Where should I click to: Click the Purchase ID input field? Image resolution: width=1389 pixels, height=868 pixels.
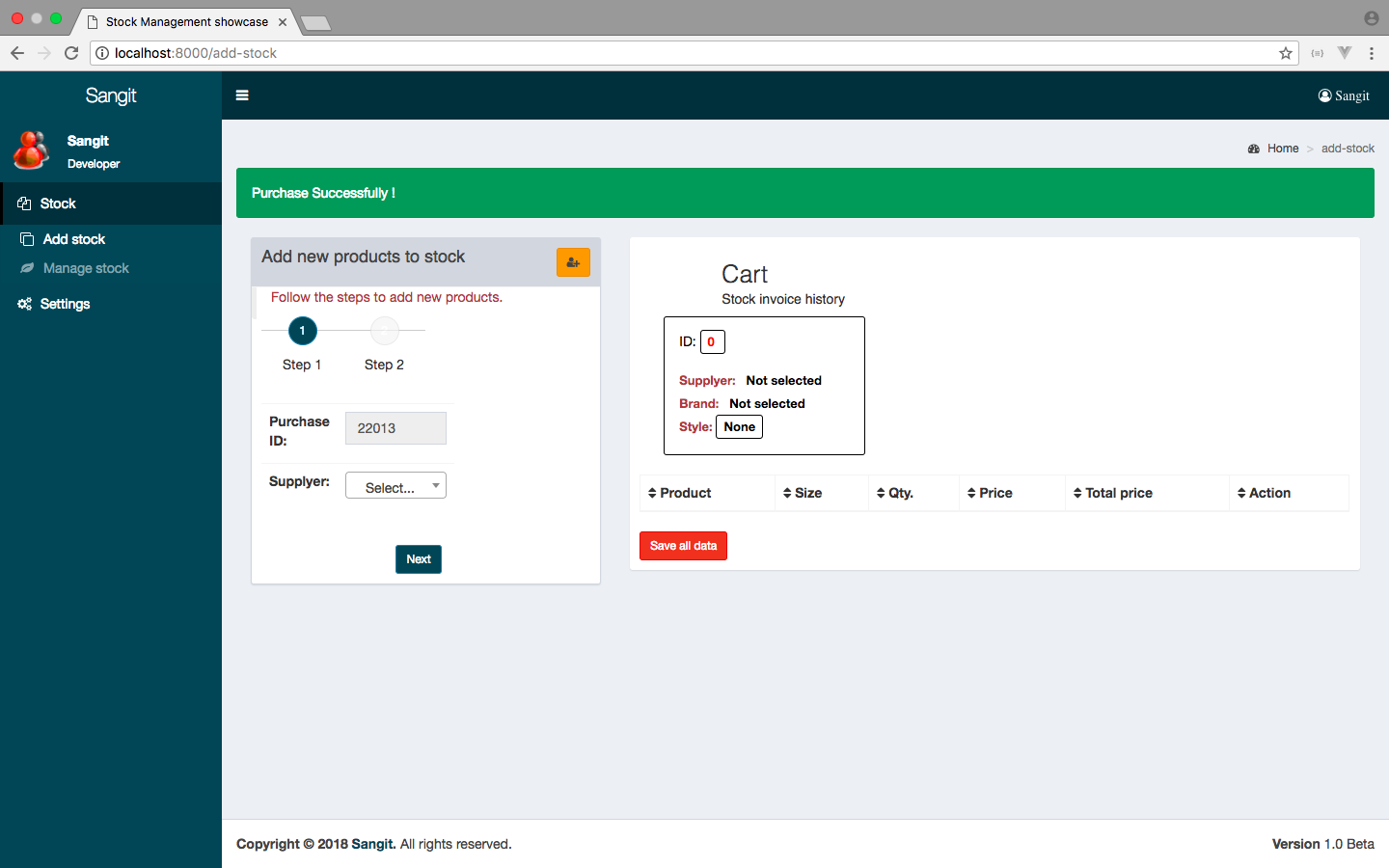pos(395,428)
